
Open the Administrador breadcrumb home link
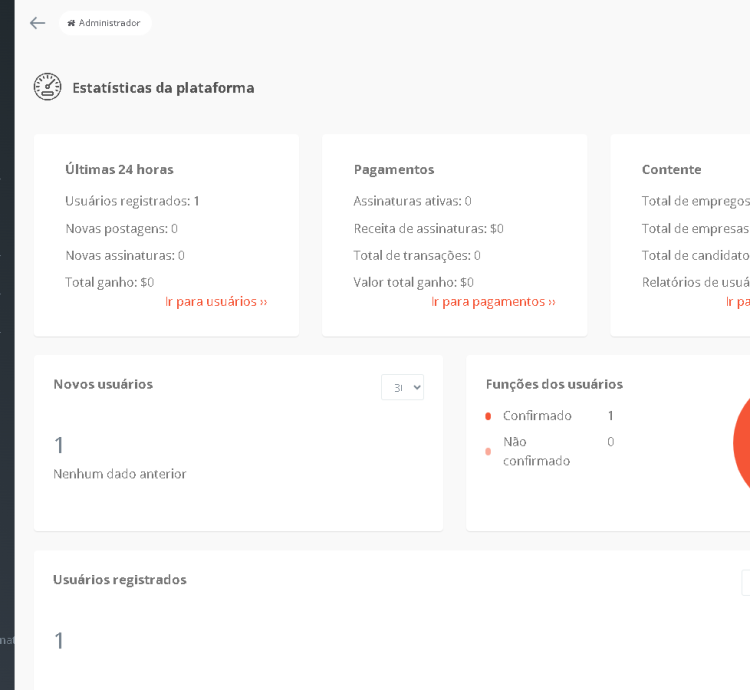(x=104, y=23)
